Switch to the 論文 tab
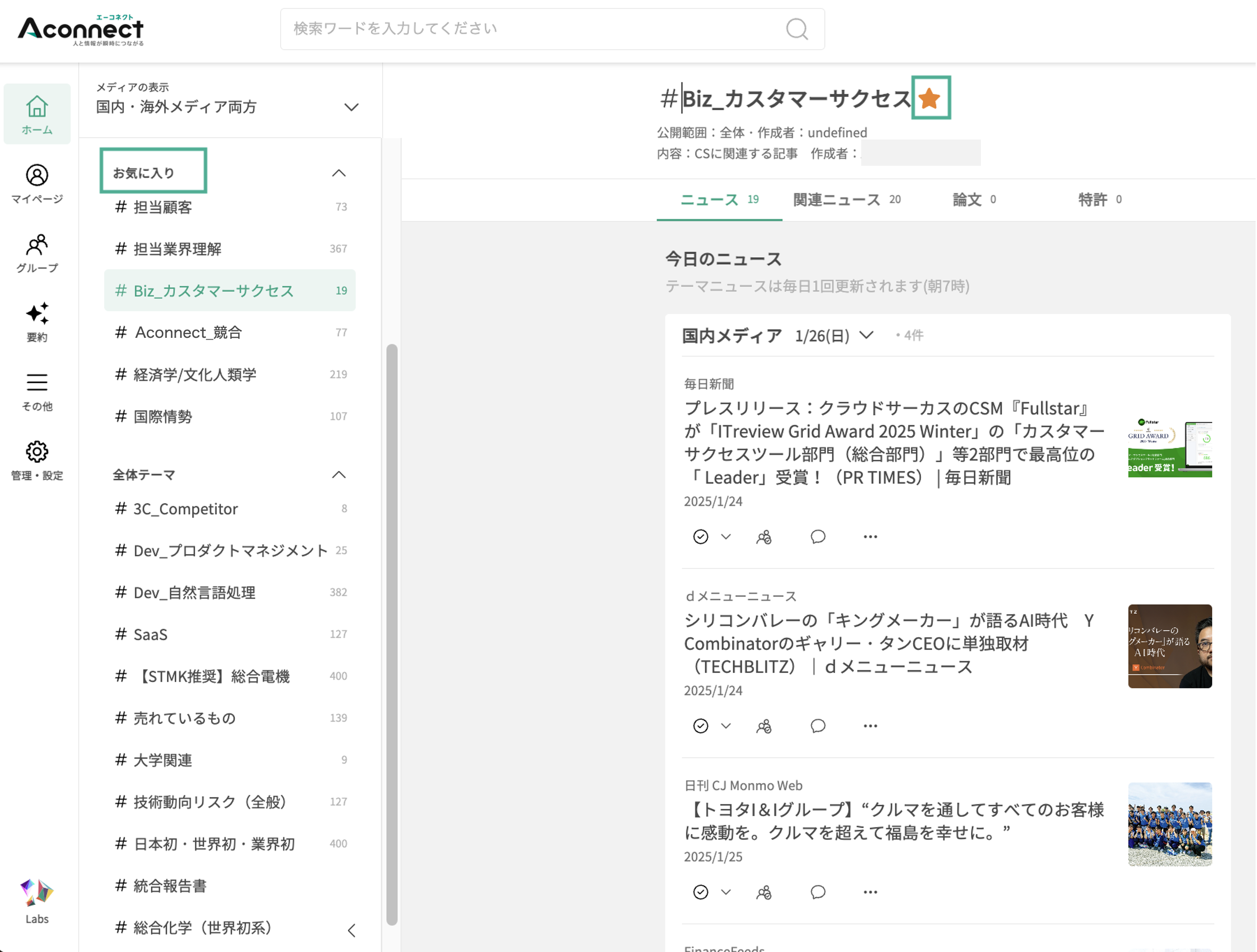 click(x=974, y=199)
